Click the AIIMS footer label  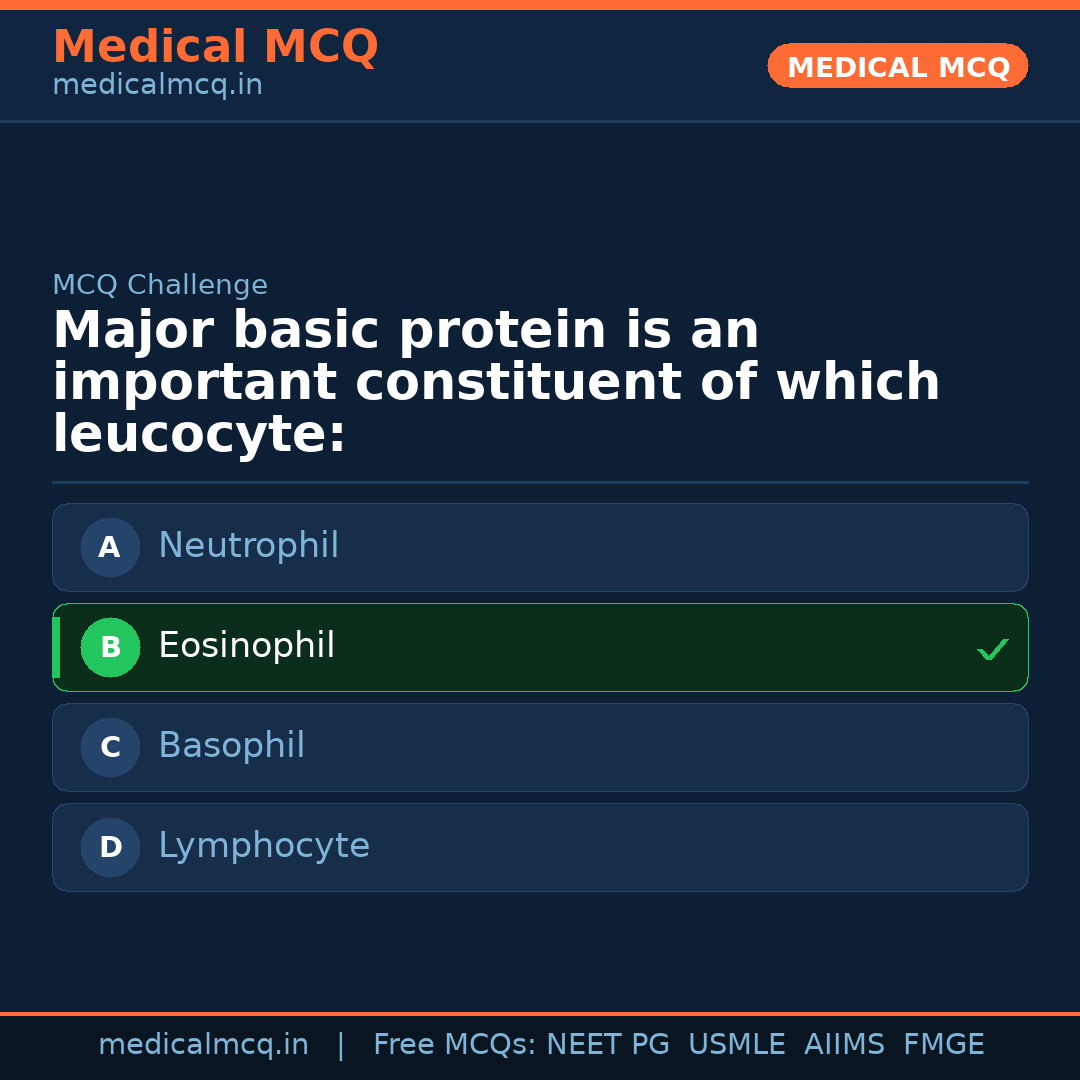click(x=844, y=1045)
